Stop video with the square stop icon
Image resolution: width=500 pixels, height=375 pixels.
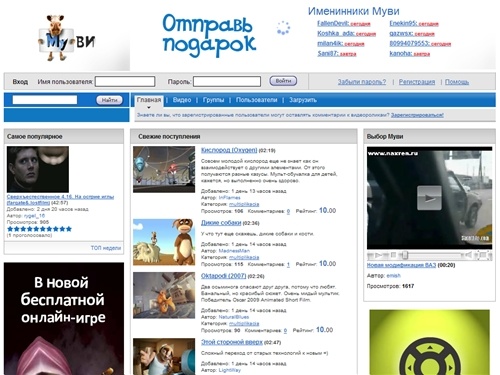(393, 255)
